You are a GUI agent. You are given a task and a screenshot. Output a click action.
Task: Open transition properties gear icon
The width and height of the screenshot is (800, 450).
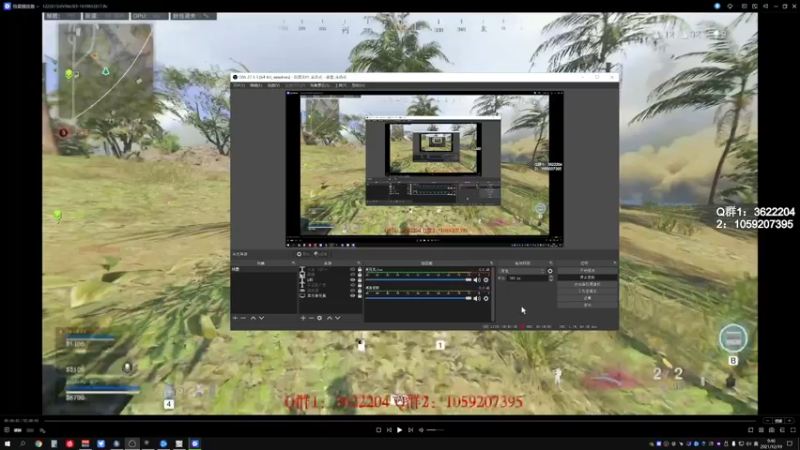click(550, 271)
